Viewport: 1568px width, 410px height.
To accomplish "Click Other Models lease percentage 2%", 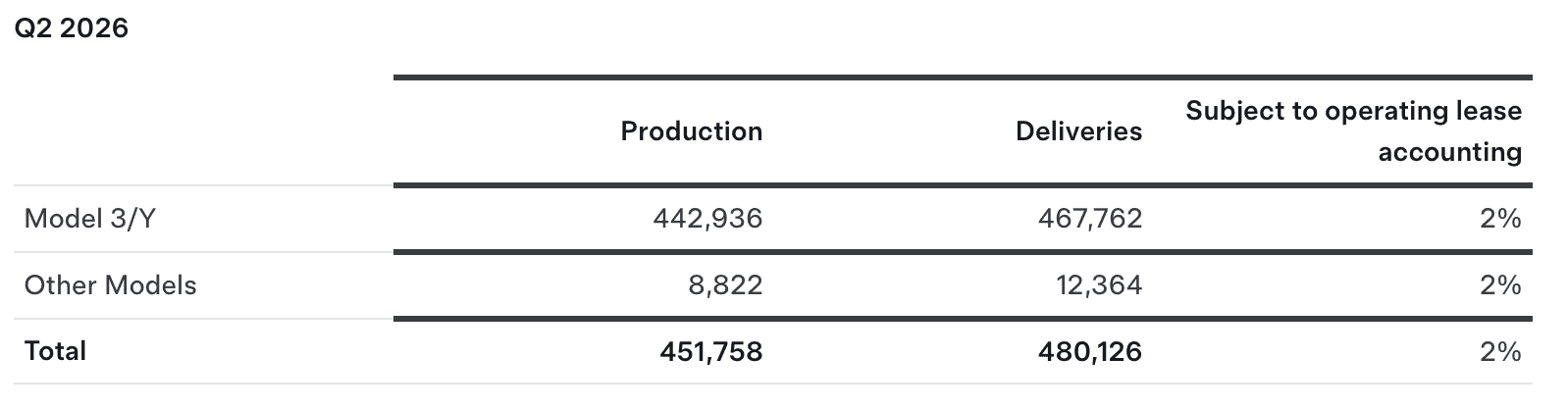I will [x=1500, y=285].
